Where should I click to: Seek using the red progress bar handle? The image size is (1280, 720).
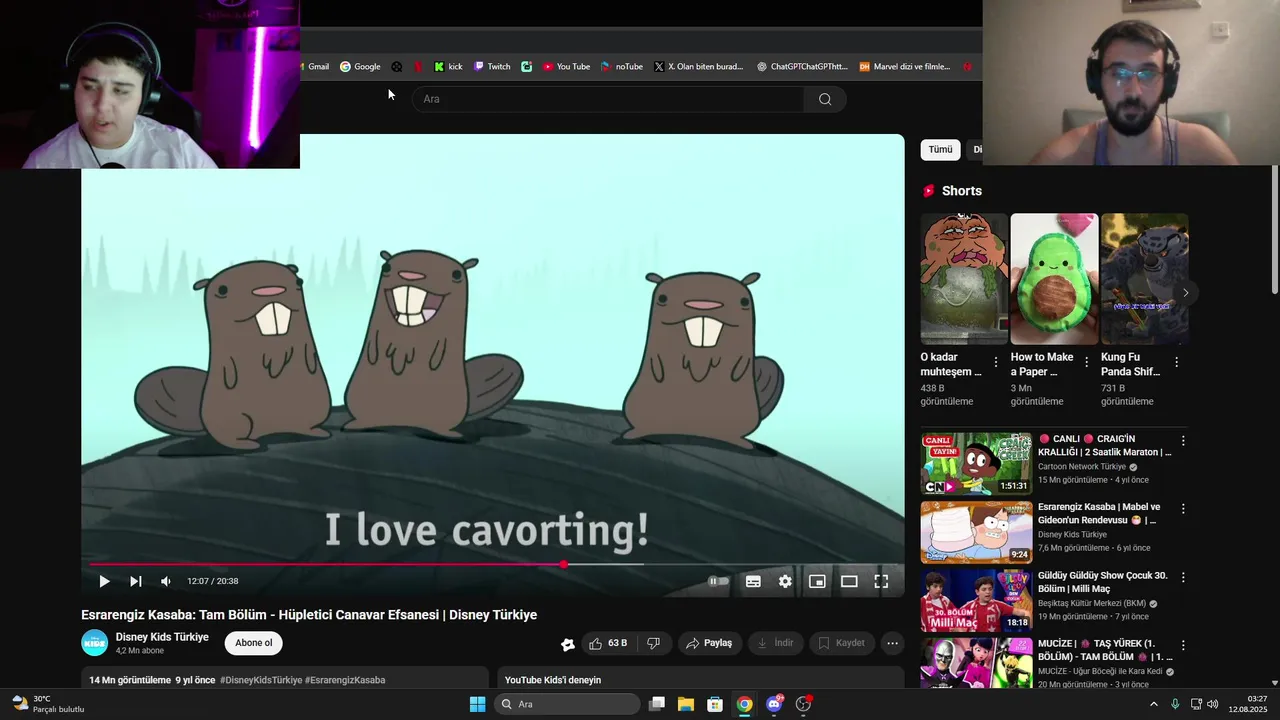coord(564,565)
